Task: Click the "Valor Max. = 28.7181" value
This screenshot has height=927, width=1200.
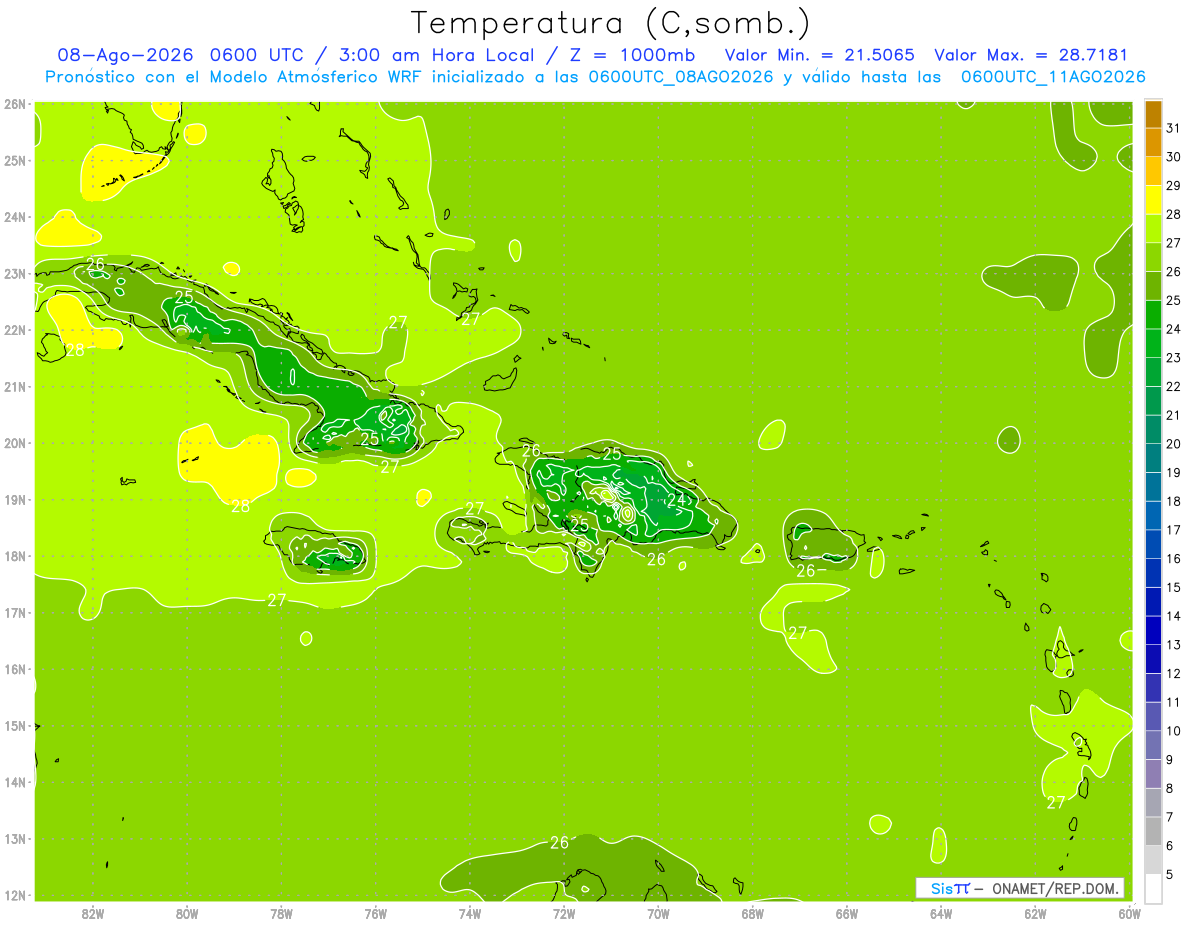Action: [x=1031, y=55]
